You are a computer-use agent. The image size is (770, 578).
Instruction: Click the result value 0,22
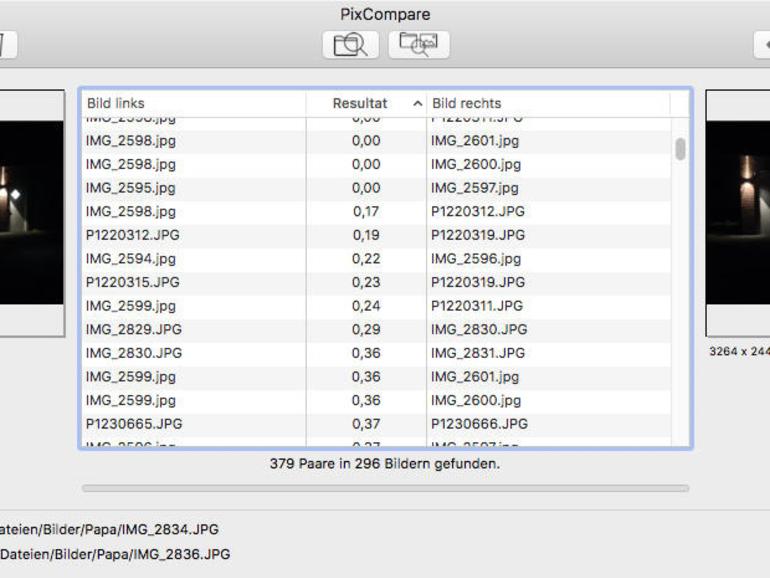[366, 259]
